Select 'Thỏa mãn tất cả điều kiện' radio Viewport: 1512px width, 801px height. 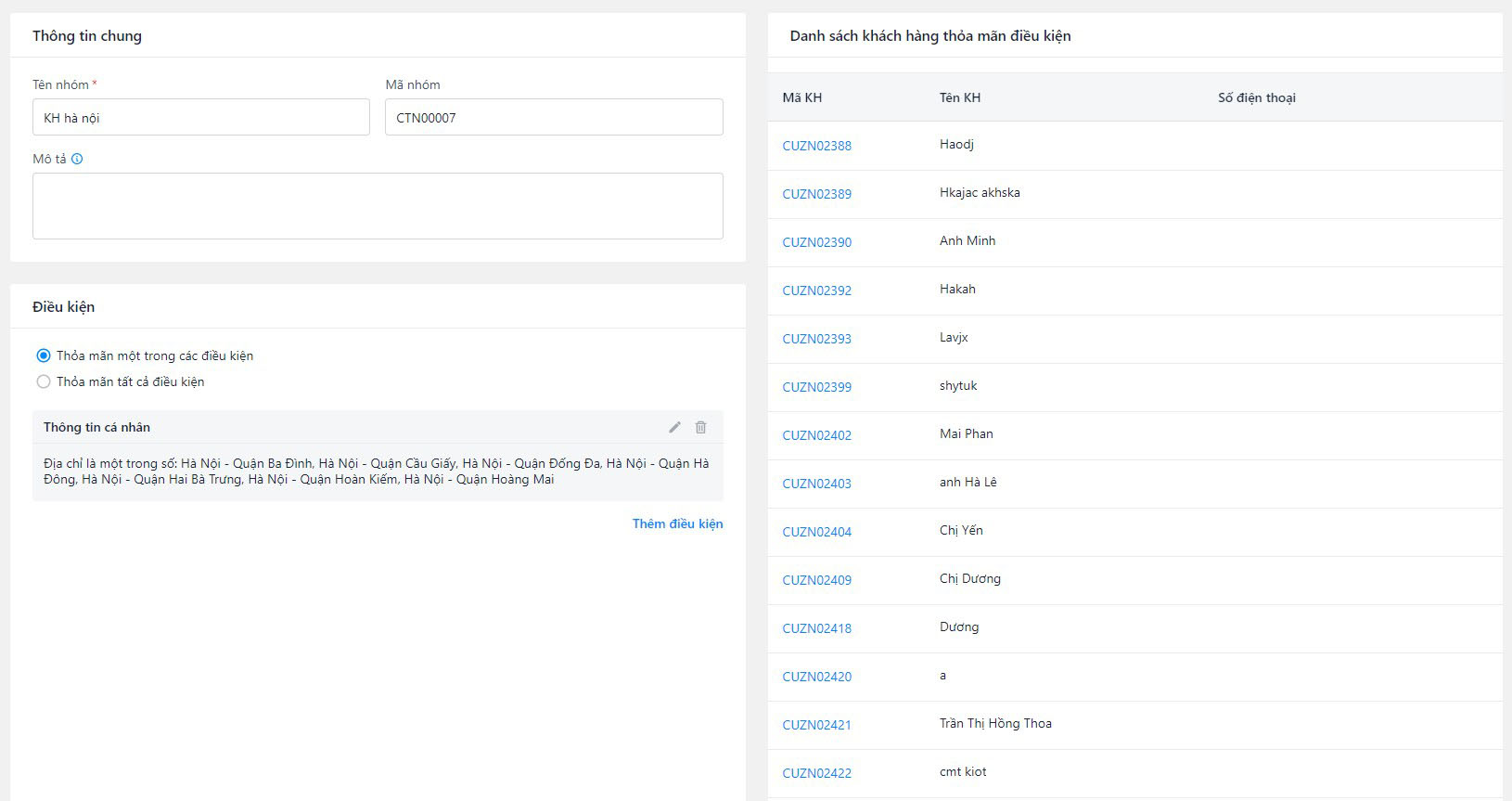coord(44,381)
